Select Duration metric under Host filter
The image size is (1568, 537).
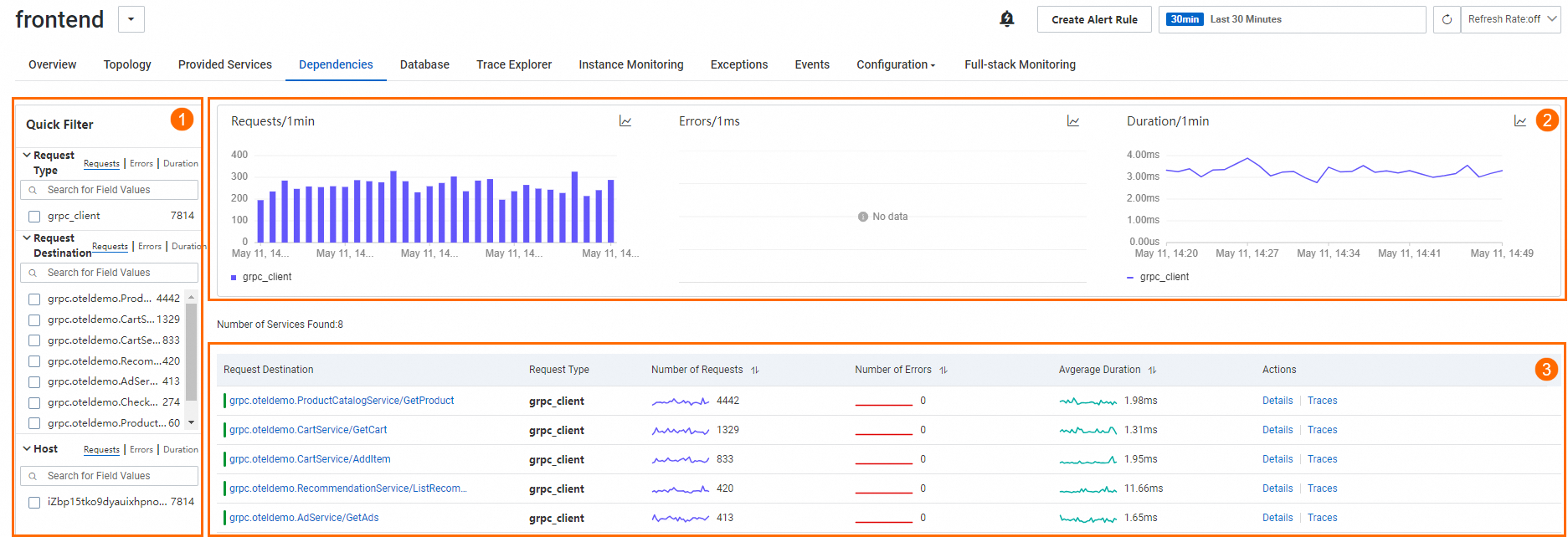point(181,450)
